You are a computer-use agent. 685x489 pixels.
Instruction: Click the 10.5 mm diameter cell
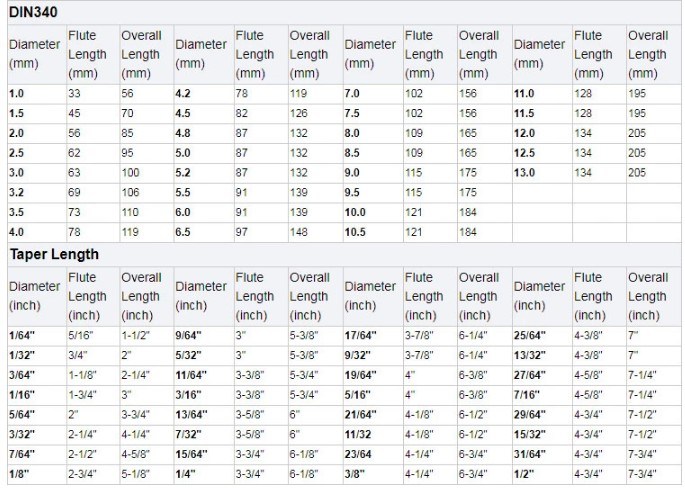click(355, 232)
